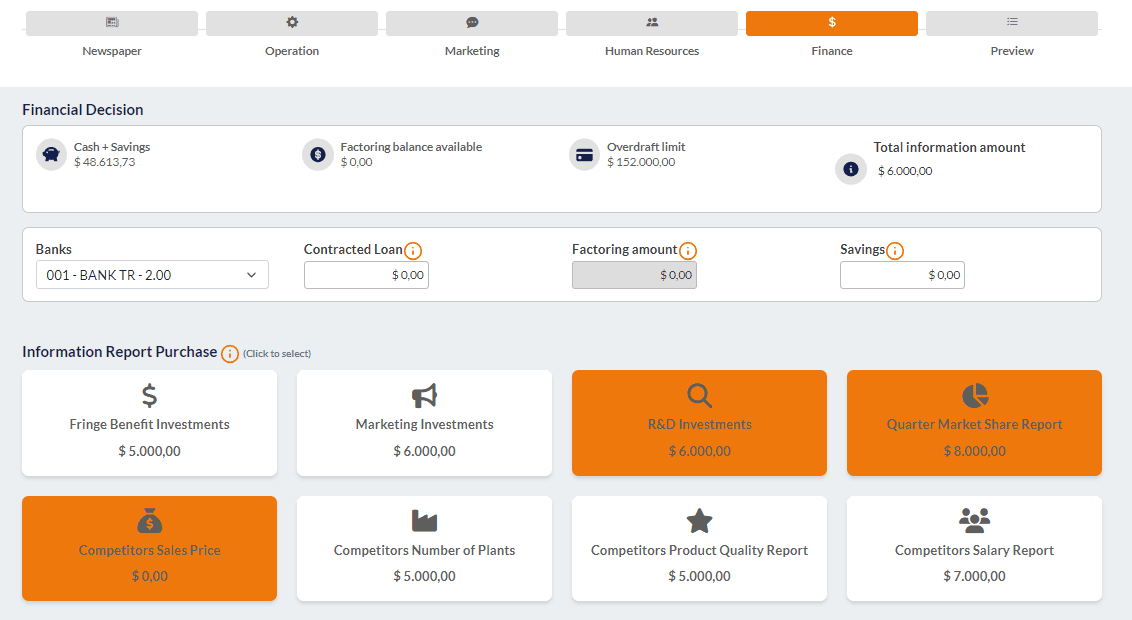The image size is (1132, 620).
Task: Click the Factoring amount info icon
Action: click(x=688, y=251)
